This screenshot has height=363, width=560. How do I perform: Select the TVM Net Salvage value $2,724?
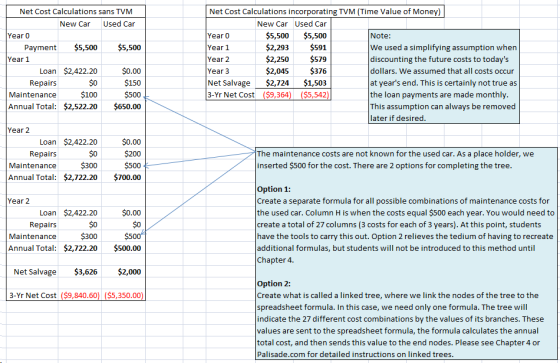(x=277, y=83)
